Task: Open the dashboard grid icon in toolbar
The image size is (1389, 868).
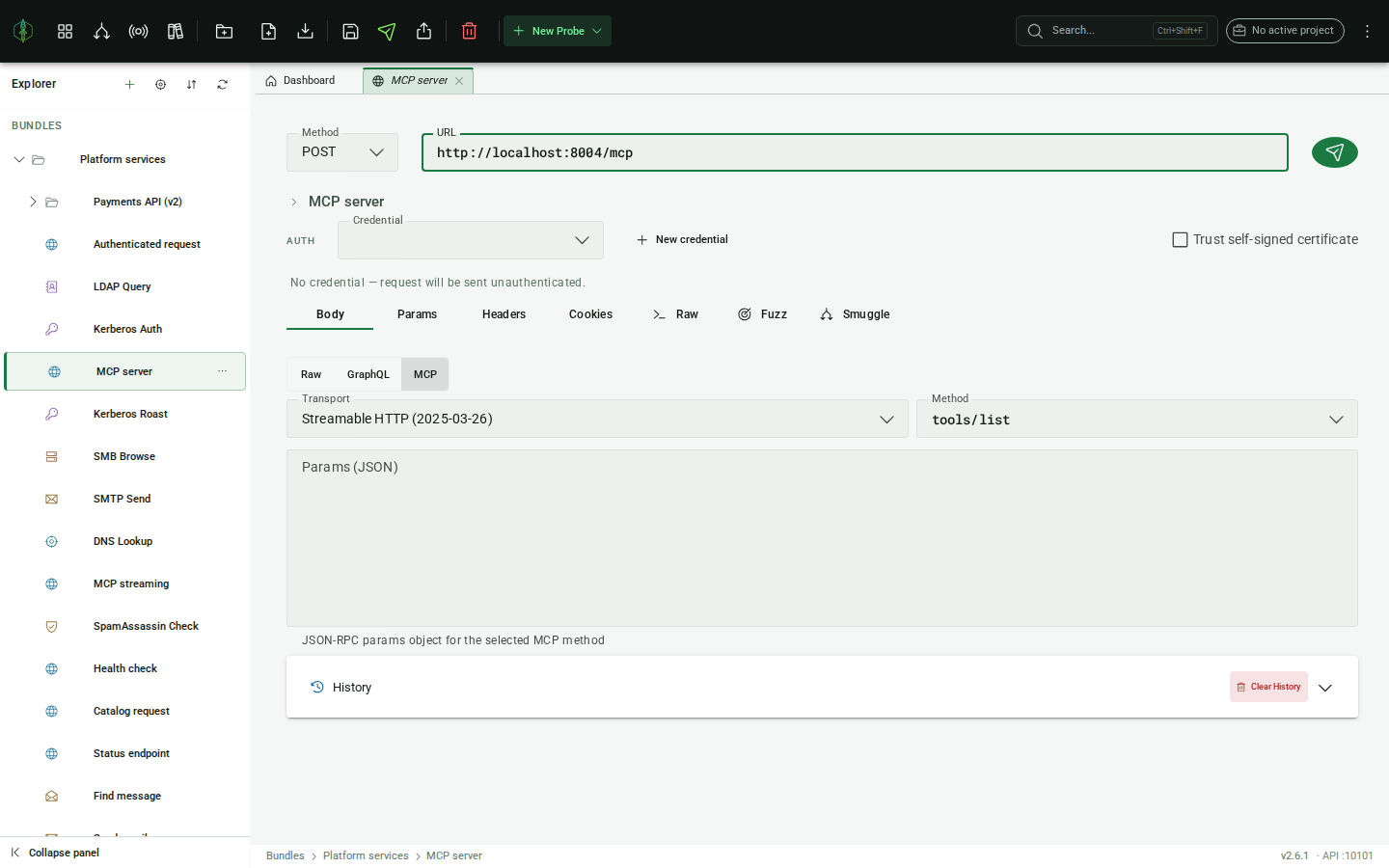Action: [65, 31]
